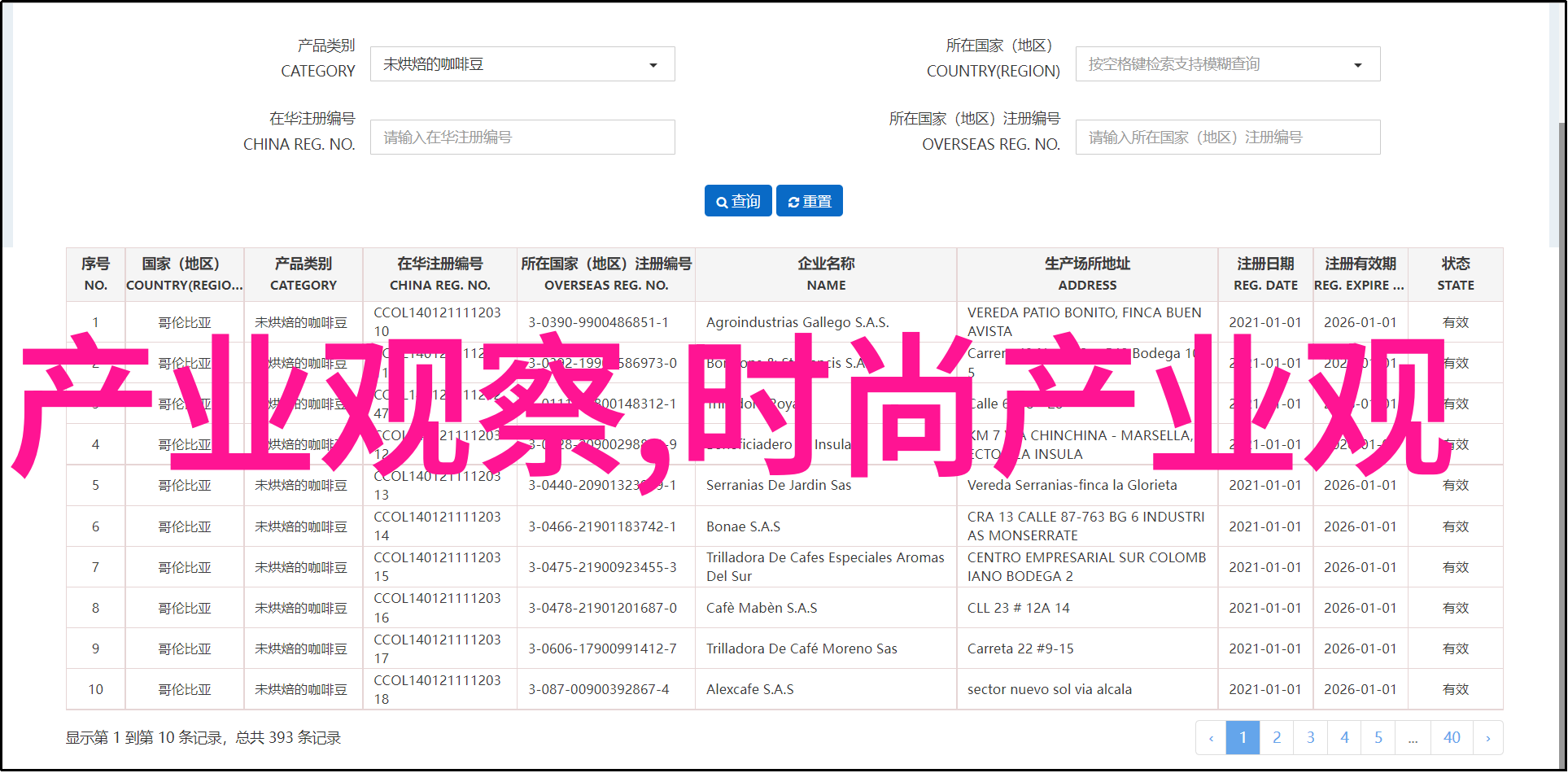Click the previous page arrow
This screenshot has height=773, width=1568.
point(1211,738)
